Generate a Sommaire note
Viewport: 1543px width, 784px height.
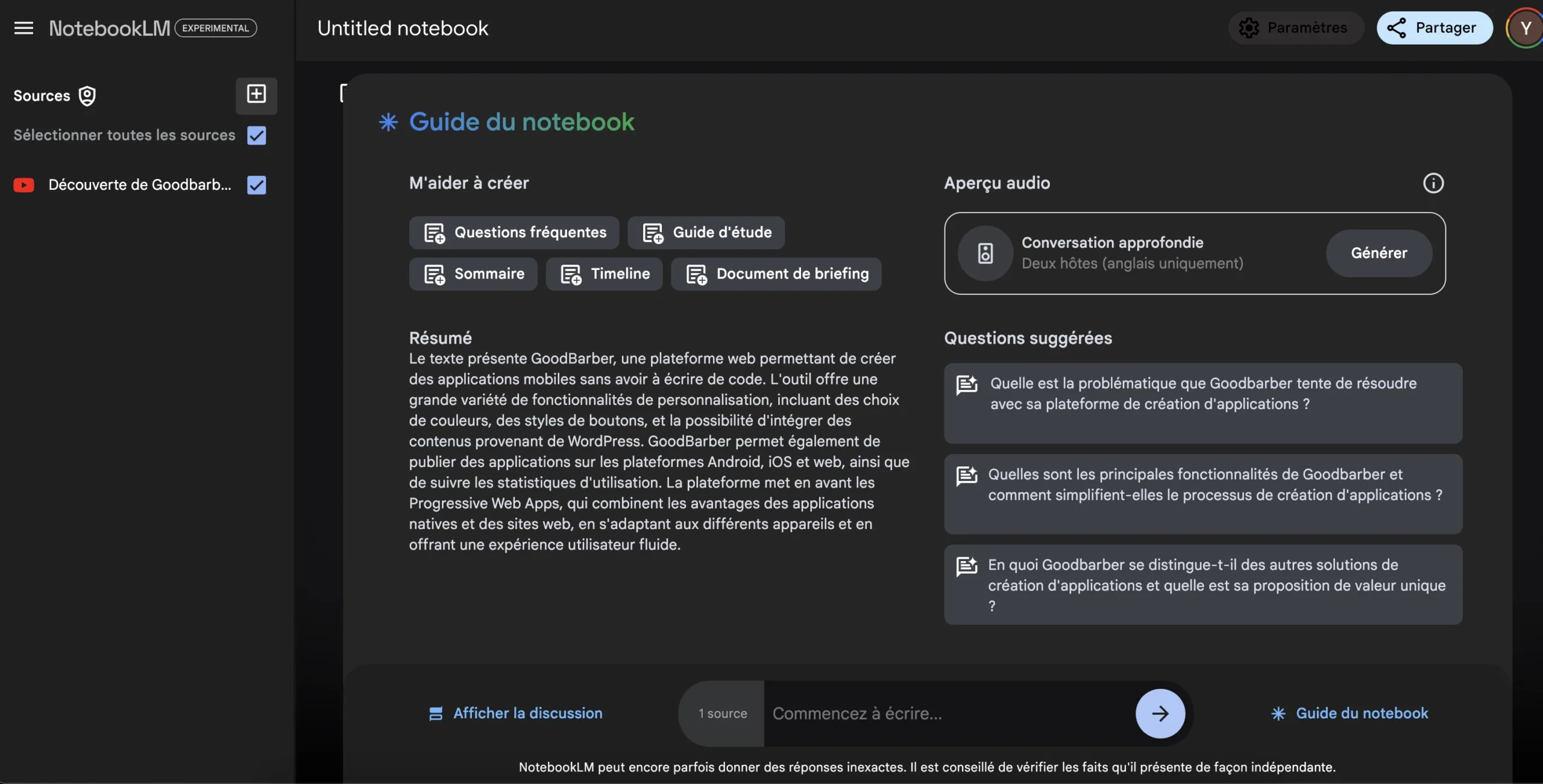pyautogui.click(x=473, y=274)
